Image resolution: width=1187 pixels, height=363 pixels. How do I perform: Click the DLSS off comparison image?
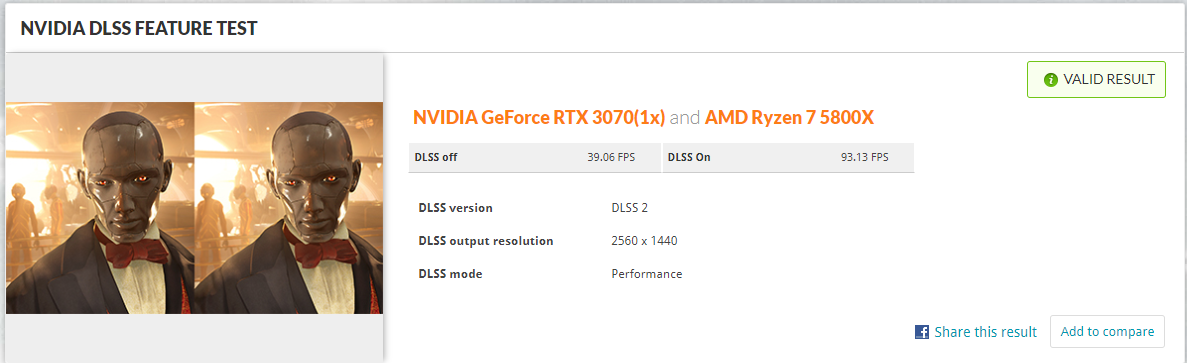coord(100,208)
